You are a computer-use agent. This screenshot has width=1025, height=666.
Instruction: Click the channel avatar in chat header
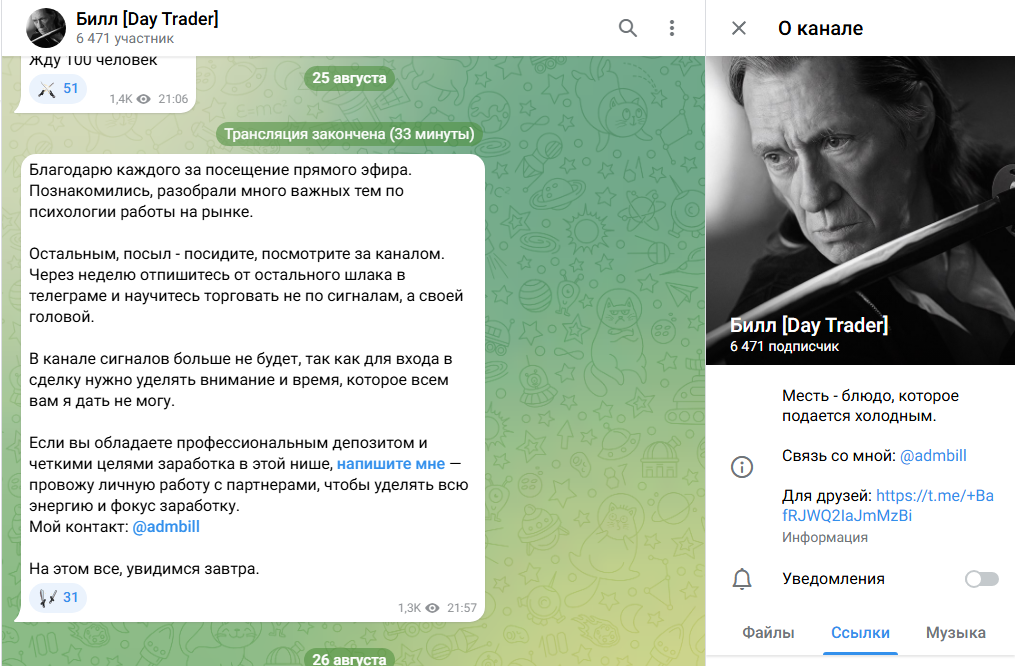click(x=45, y=28)
